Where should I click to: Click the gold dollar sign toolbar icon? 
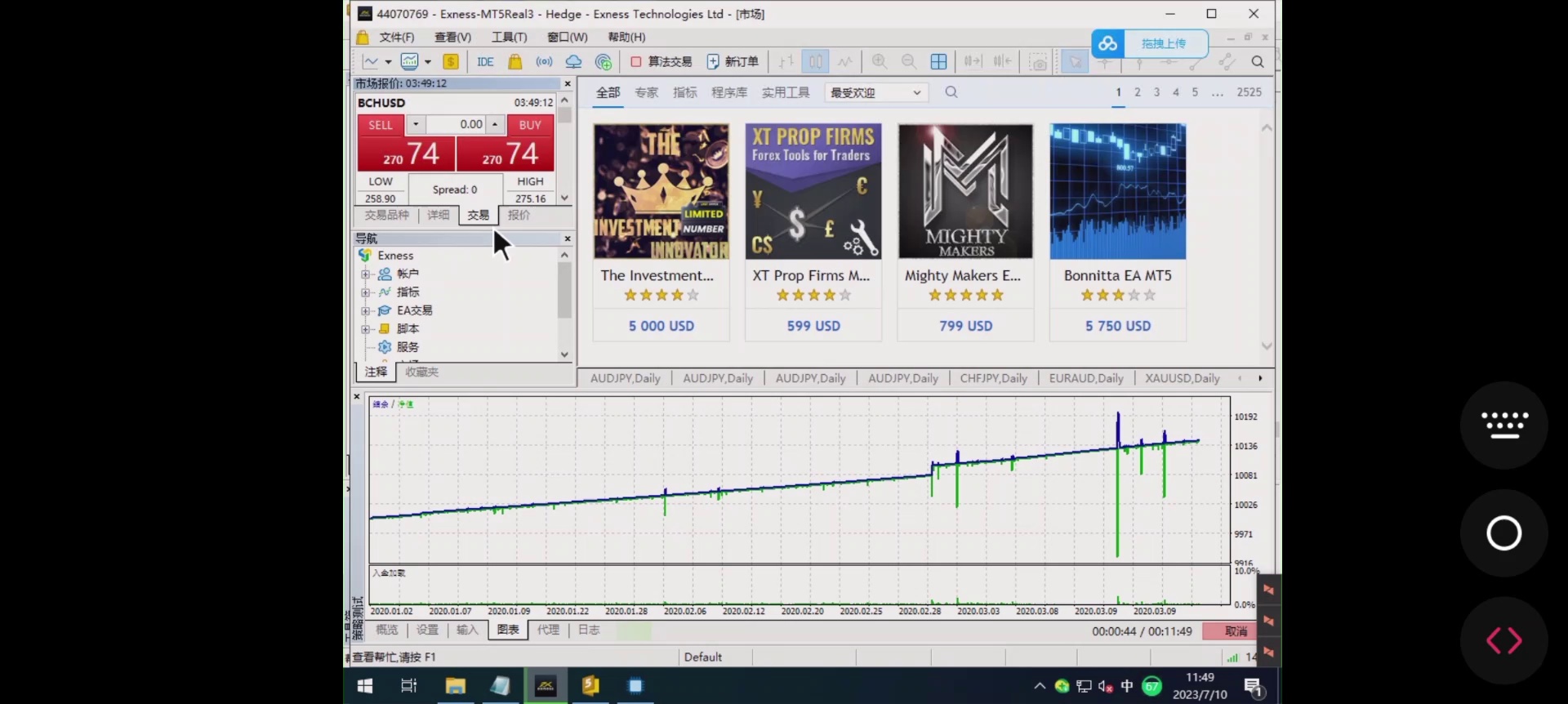click(x=451, y=62)
